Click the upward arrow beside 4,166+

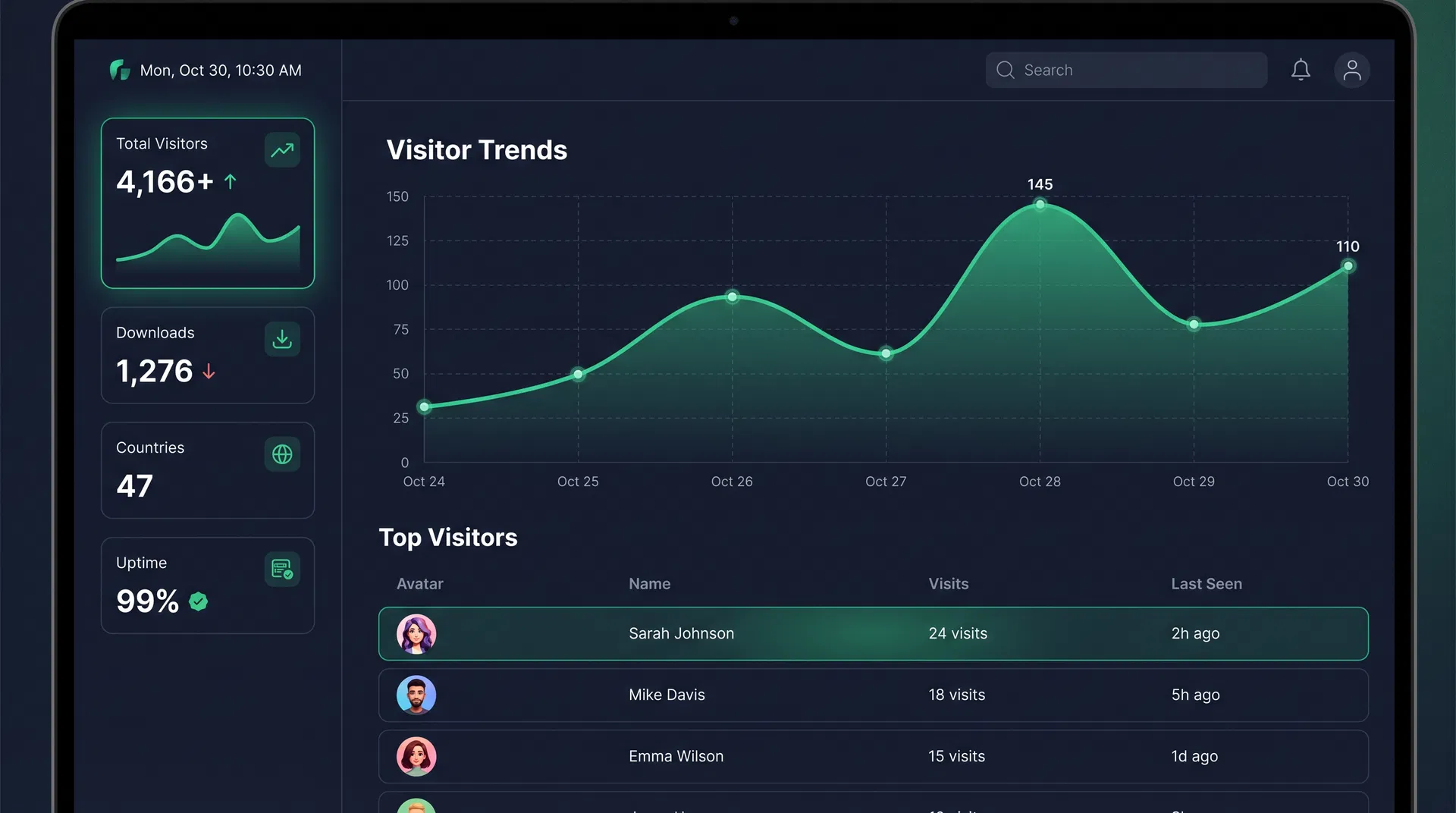(230, 181)
